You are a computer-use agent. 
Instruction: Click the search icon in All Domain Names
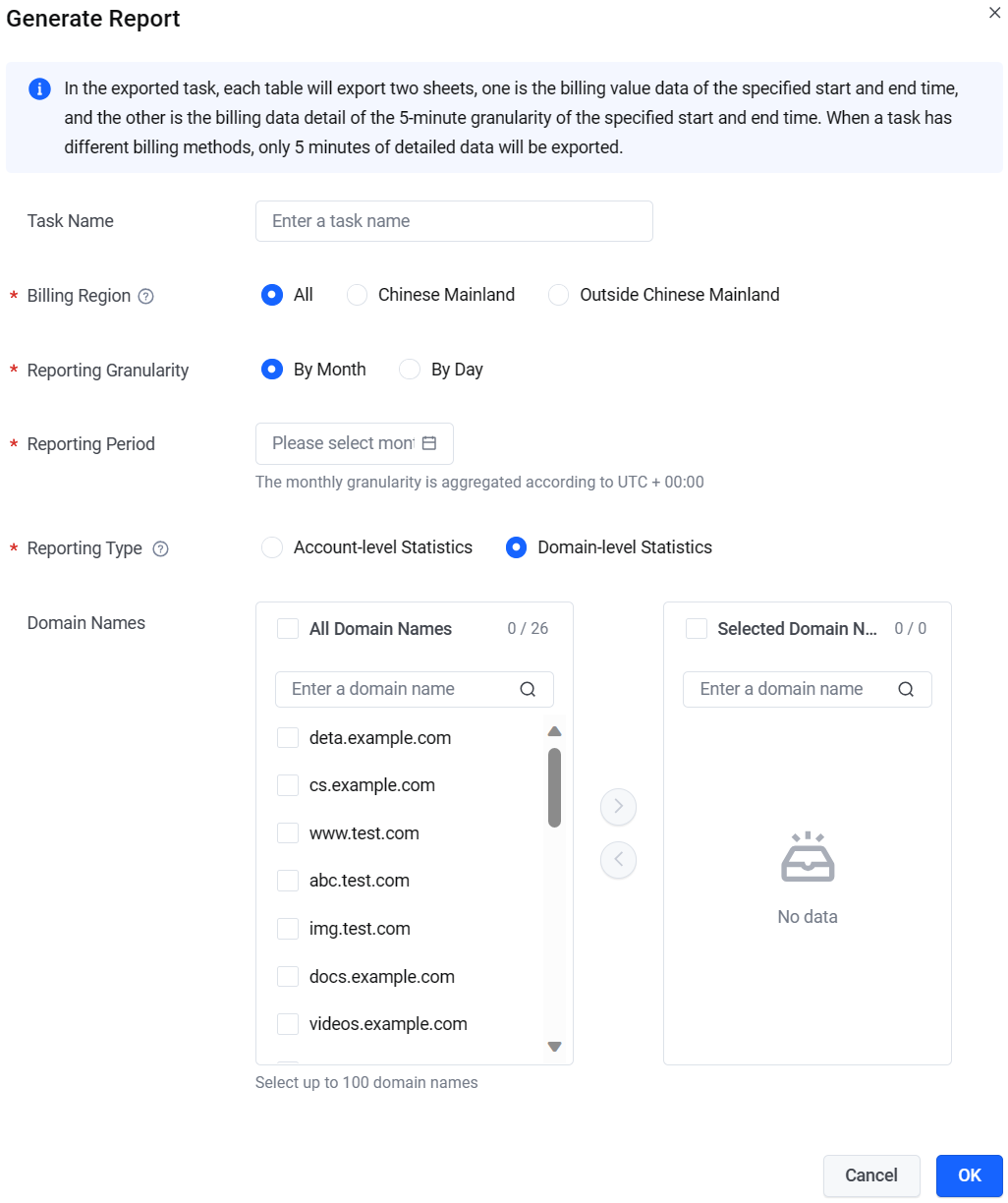[x=528, y=689]
